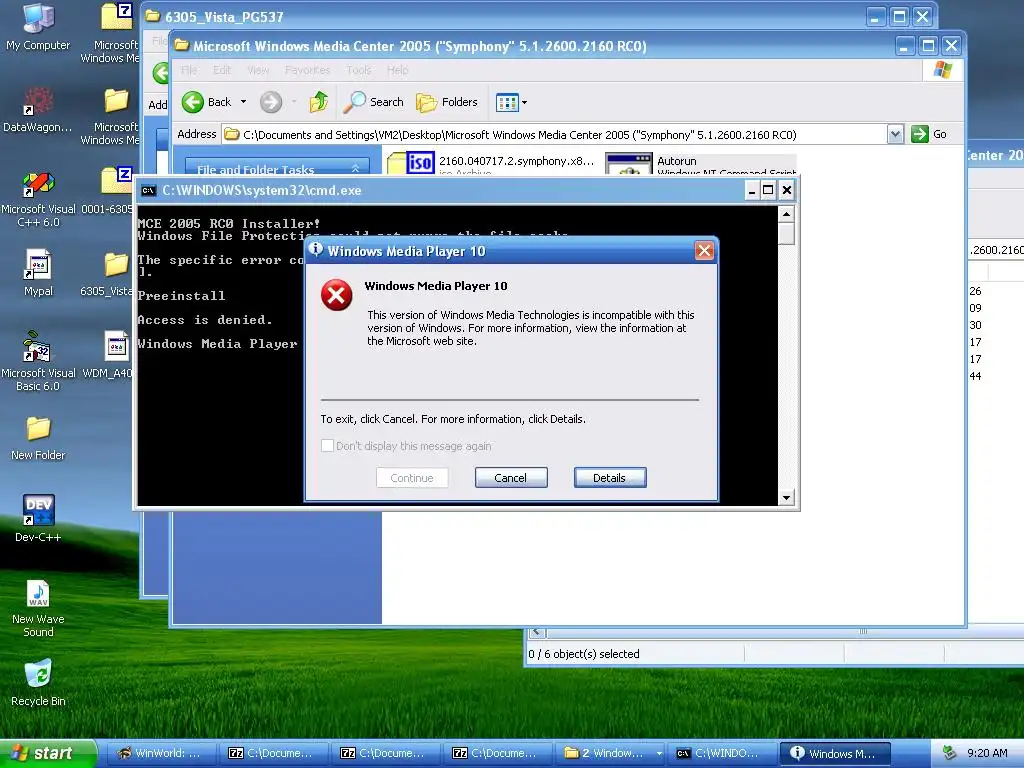Click Cancel in the Windows Media Player 10 dialog
1024x768 pixels.
[x=511, y=477]
